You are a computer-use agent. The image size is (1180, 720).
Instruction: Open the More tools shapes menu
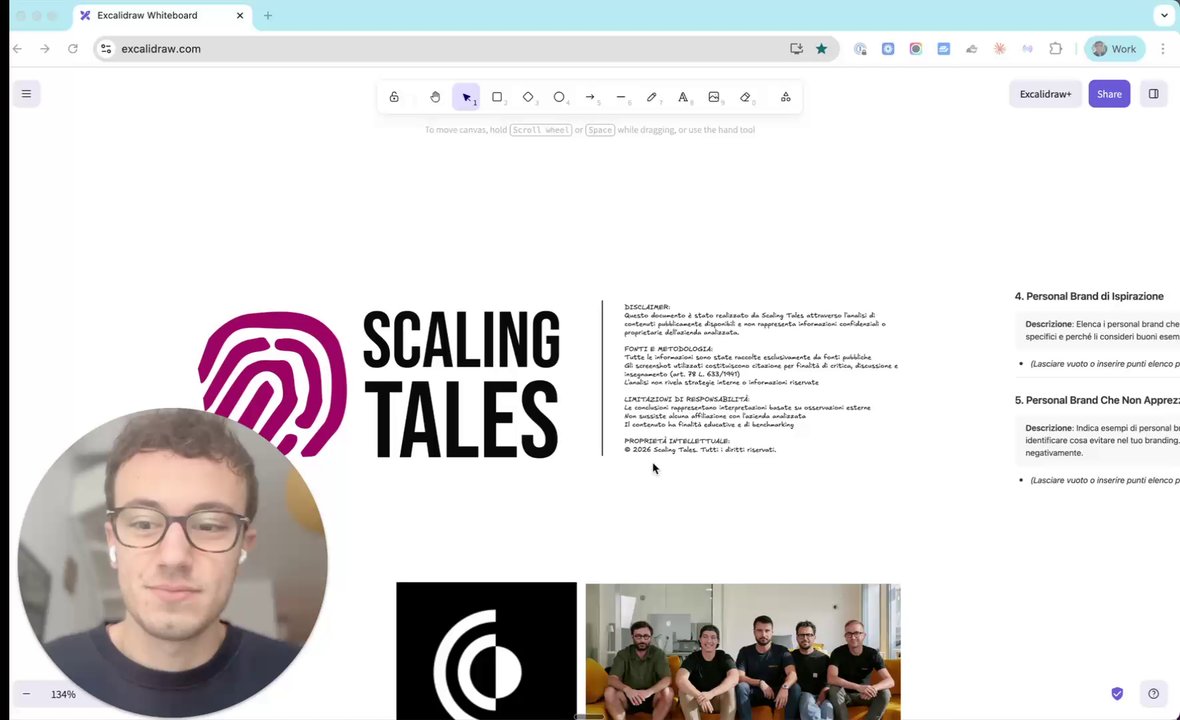pos(786,97)
